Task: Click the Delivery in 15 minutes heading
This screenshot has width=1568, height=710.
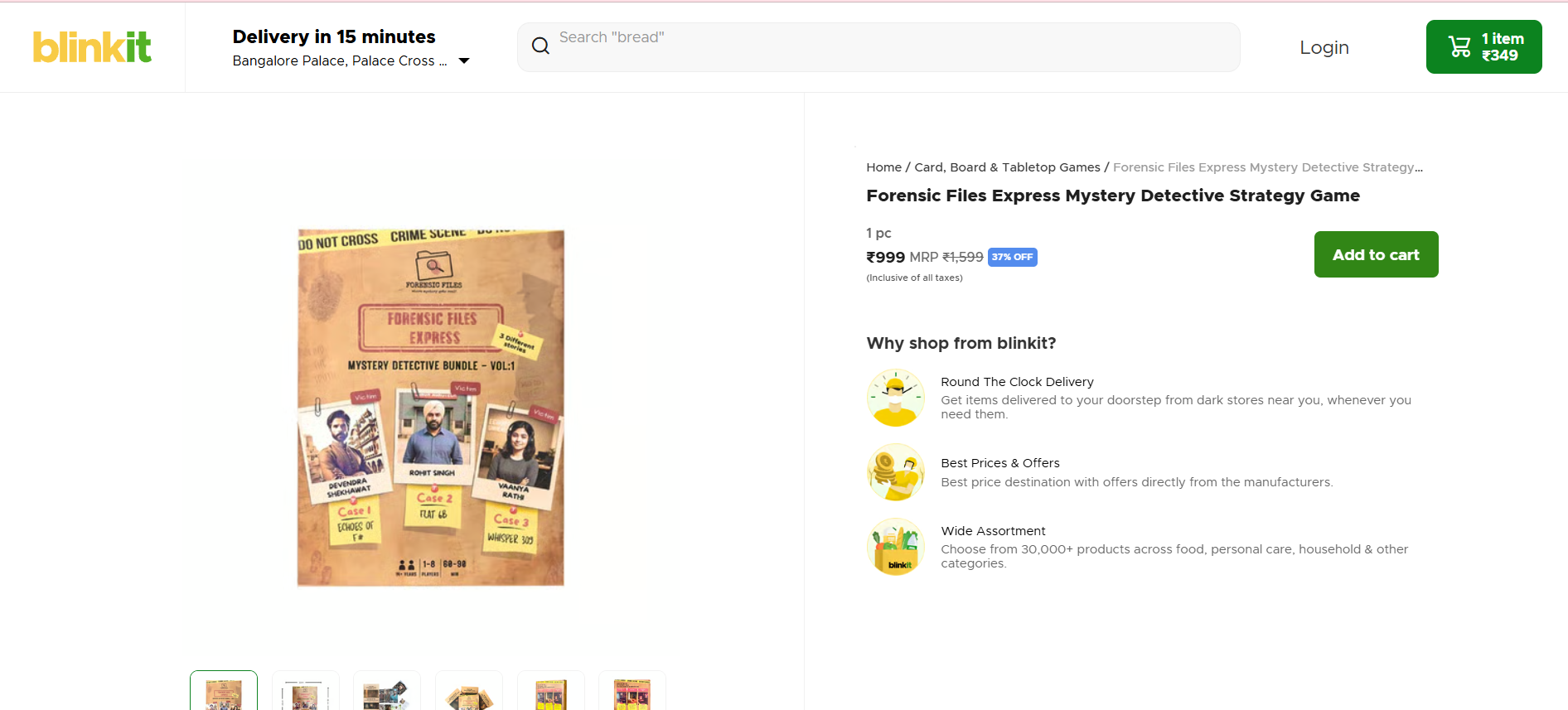Action: (x=334, y=36)
